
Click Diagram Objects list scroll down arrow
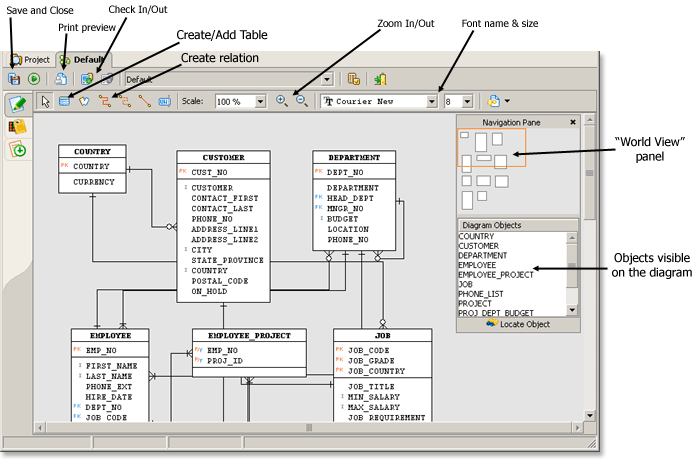(x=572, y=310)
